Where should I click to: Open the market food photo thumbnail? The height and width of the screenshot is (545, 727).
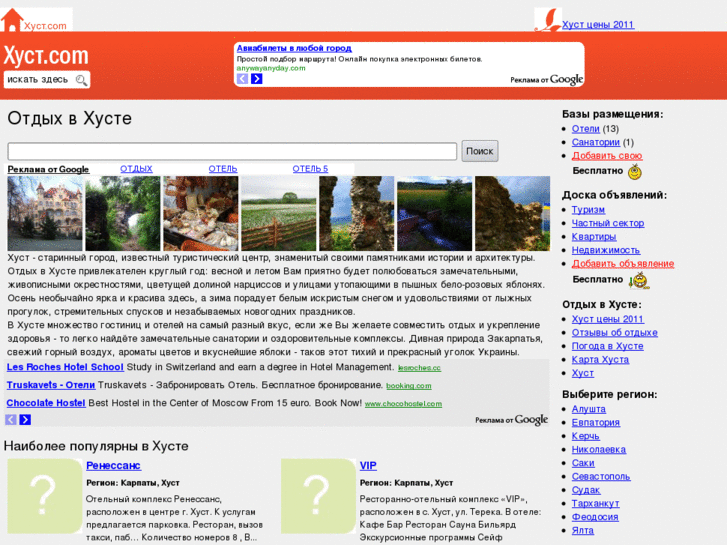pos(201,213)
